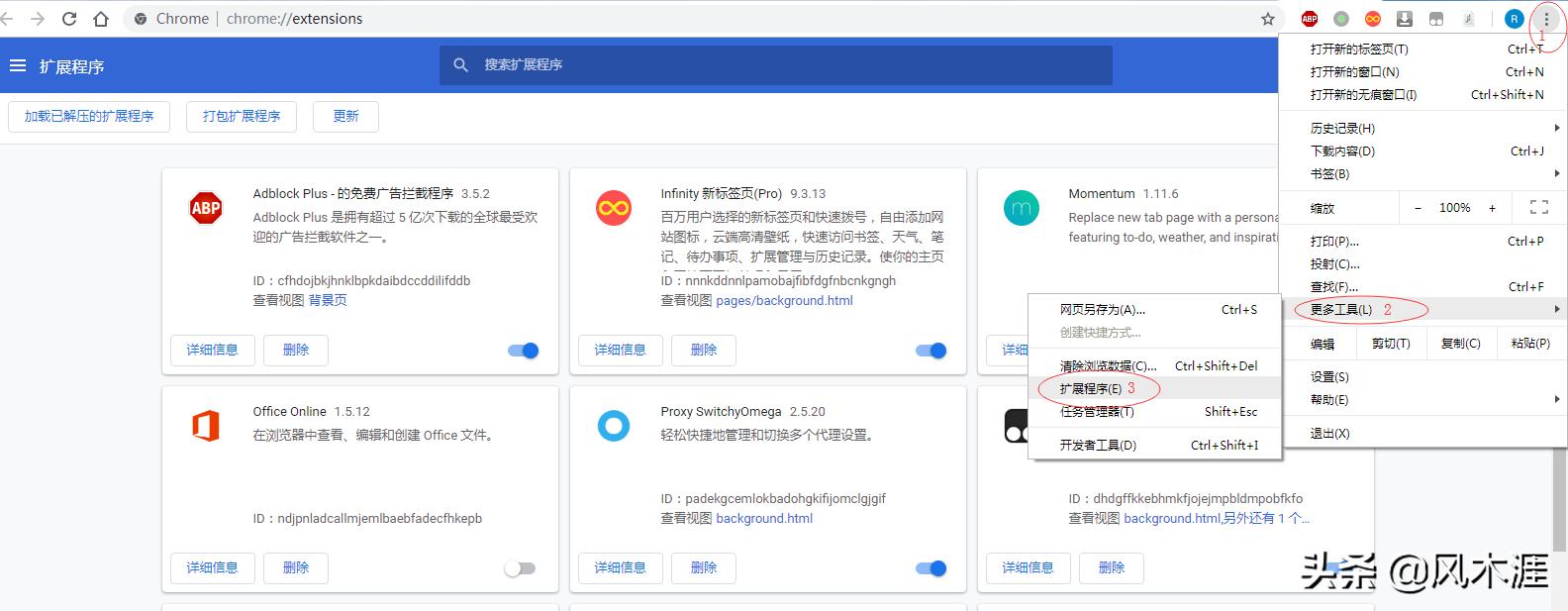Choose 打印(P)... in the menu
The width and height of the screenshot is (1568, 611).
pyautogui.click(x=1425, y=241)
